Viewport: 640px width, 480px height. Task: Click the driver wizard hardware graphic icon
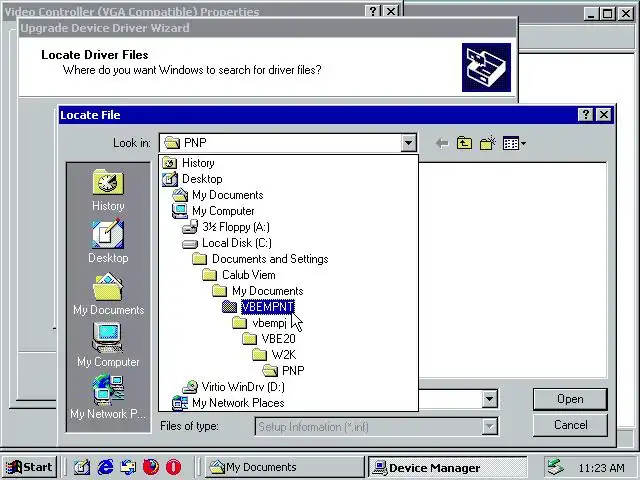tap(486, 67)
